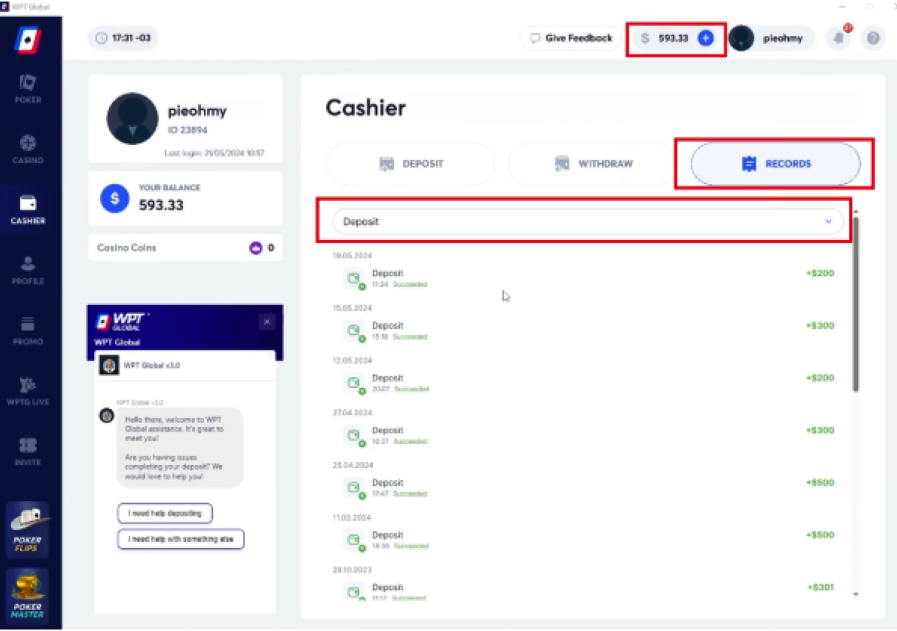
Task: Open the Records tab
Action: pyautogui.click(x=775, y=164)
